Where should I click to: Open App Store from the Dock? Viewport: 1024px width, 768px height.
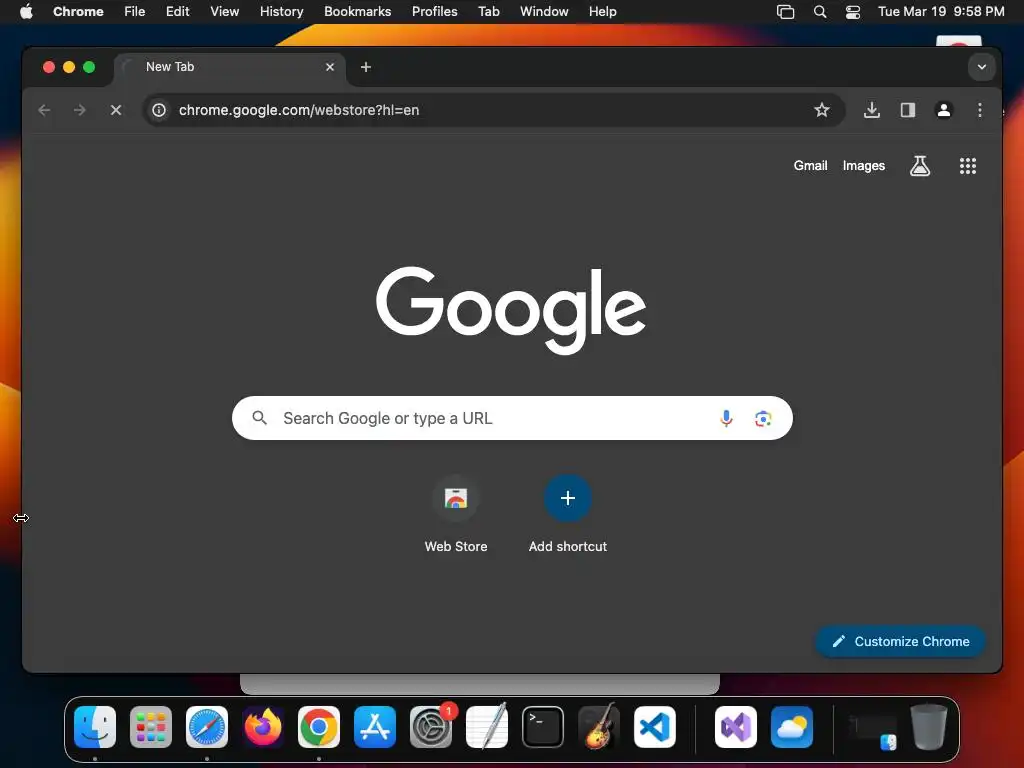(375, 727)
